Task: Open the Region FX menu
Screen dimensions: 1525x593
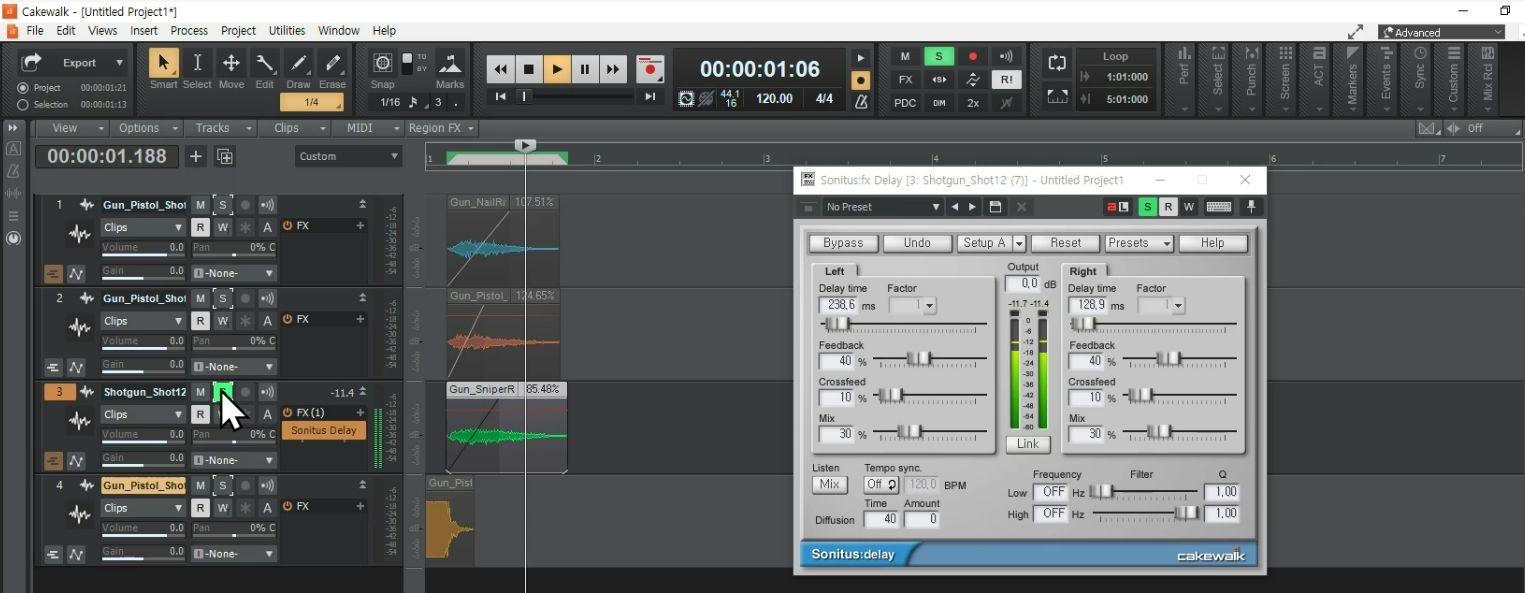Action: tap(442, 128)
